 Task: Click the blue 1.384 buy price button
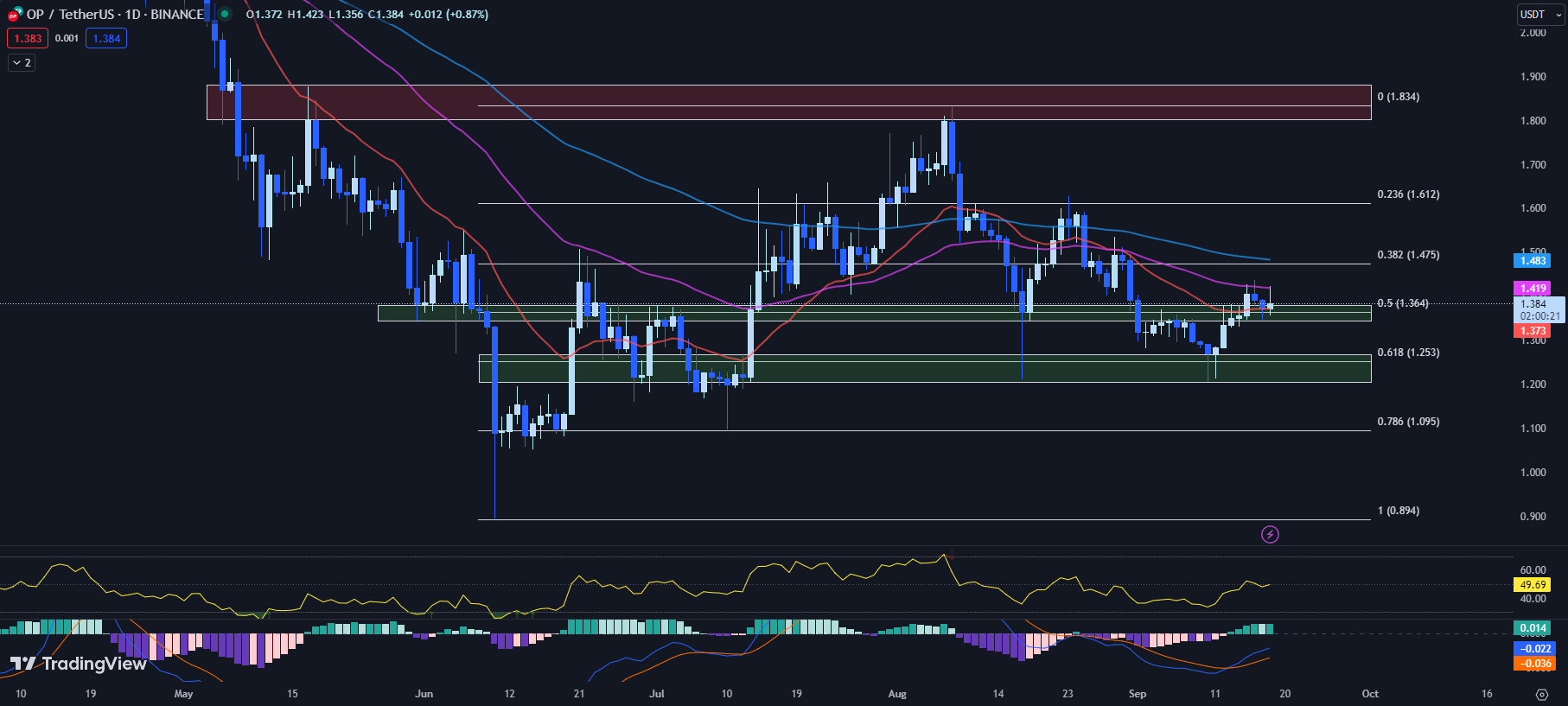click(x=106, y=38)
